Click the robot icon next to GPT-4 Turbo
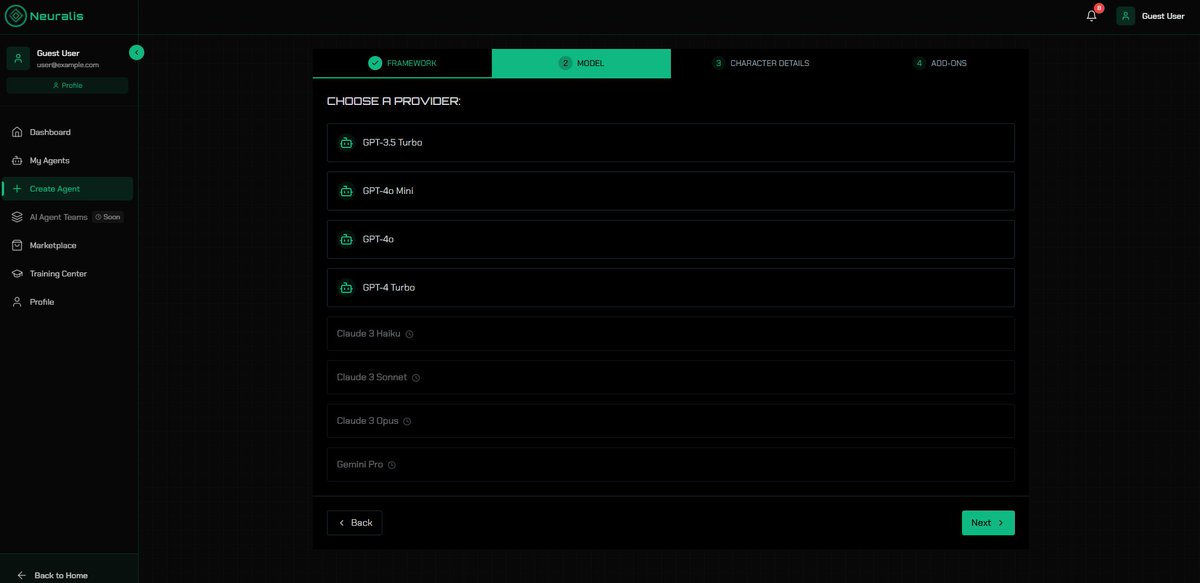 pos(346,287)
